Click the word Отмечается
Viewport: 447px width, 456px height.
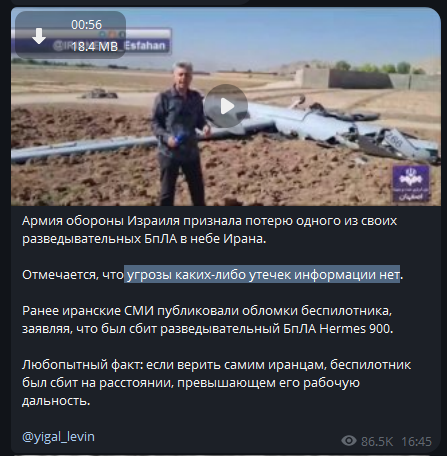tap(60, 275)
